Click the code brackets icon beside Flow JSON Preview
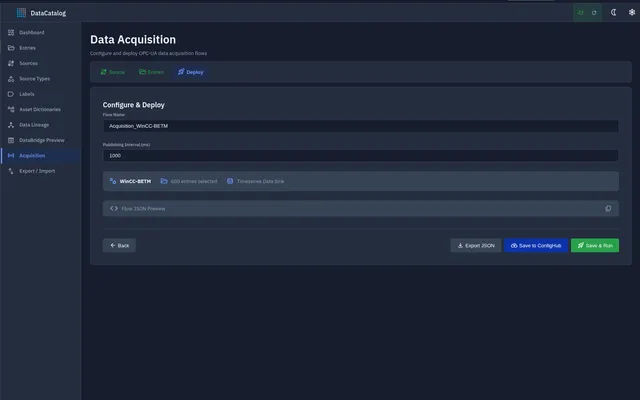Viewport: 640px width, 400px height. pos(114,209)
